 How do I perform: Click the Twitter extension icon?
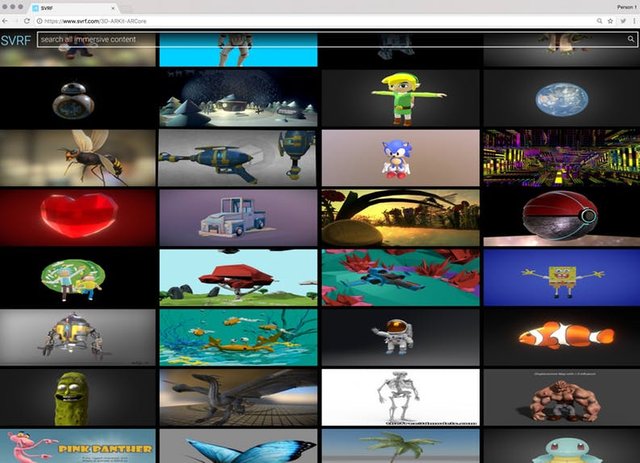click(x=623, y=21)
